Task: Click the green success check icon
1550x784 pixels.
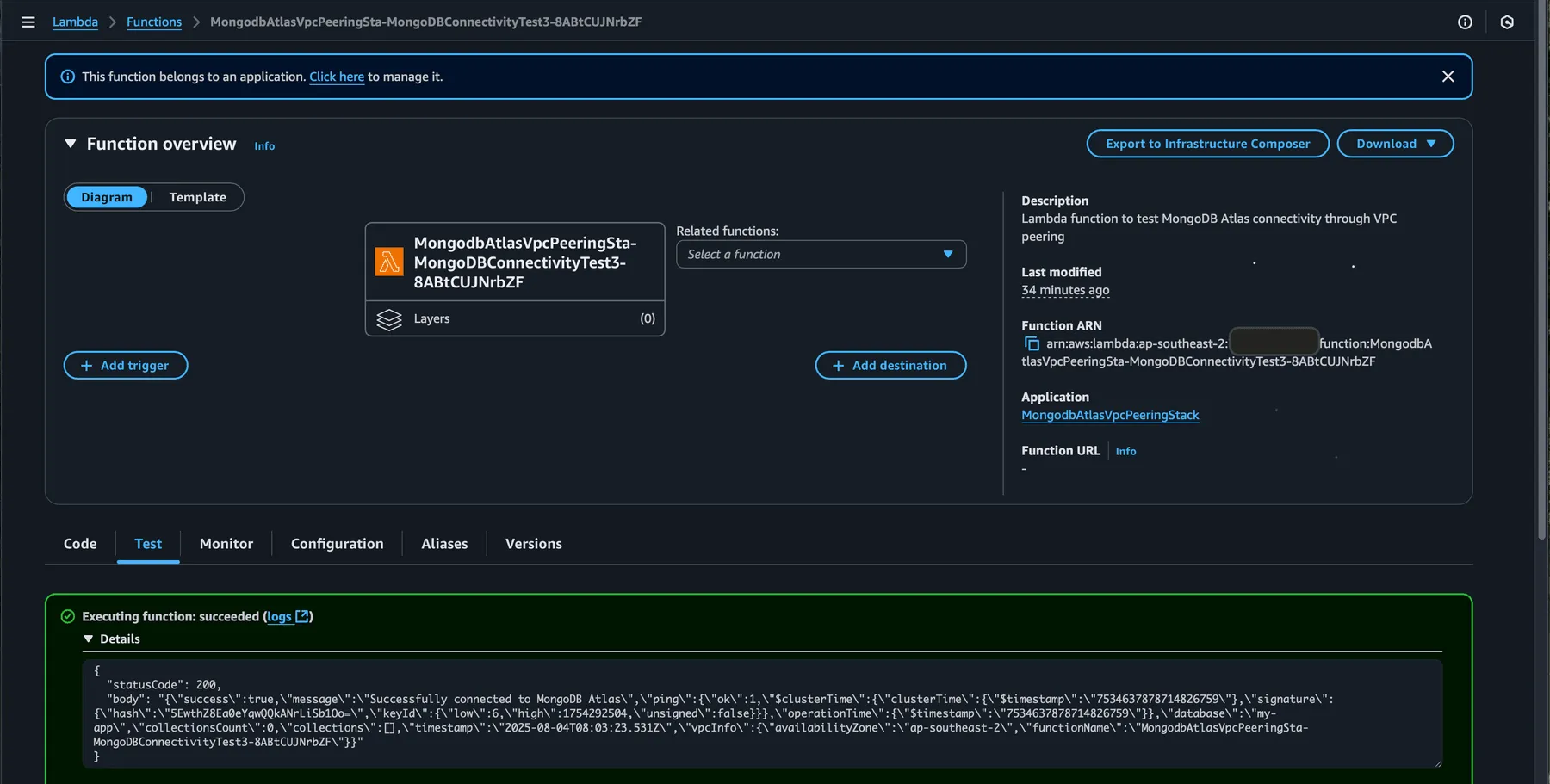Action: tap(68, 616)
